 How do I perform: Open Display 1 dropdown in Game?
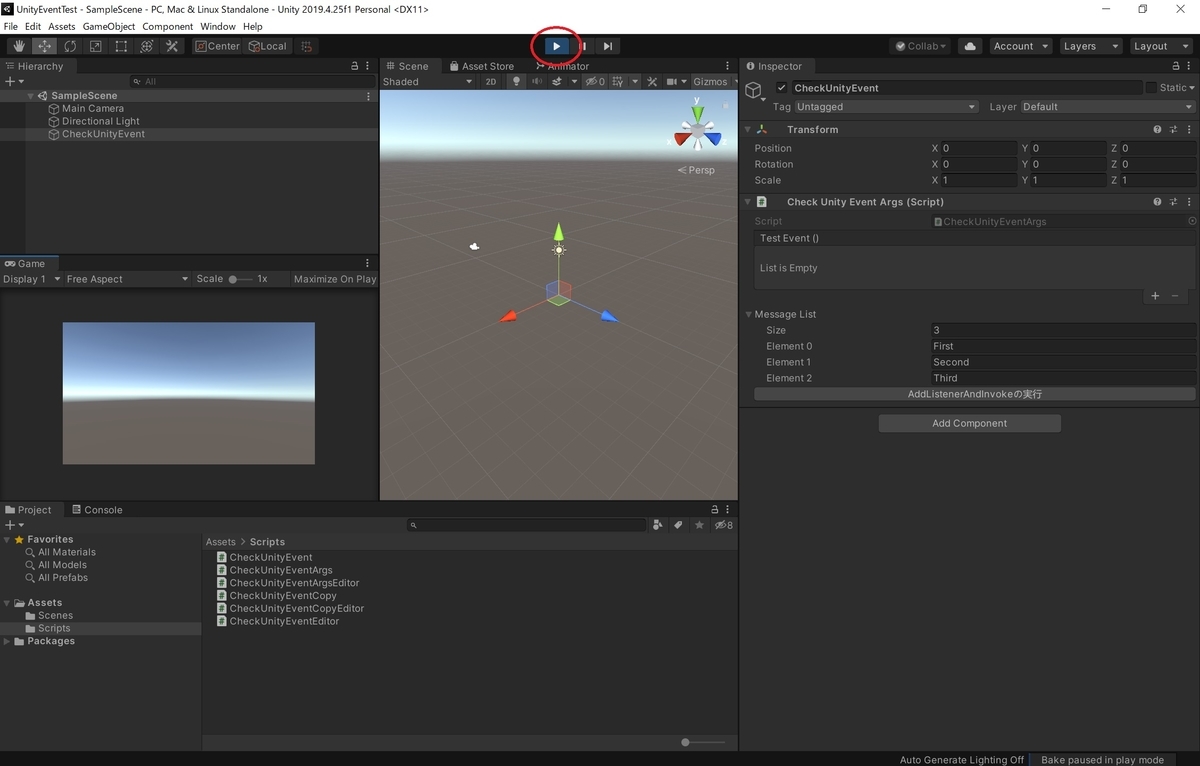click(x=32, y=279)
